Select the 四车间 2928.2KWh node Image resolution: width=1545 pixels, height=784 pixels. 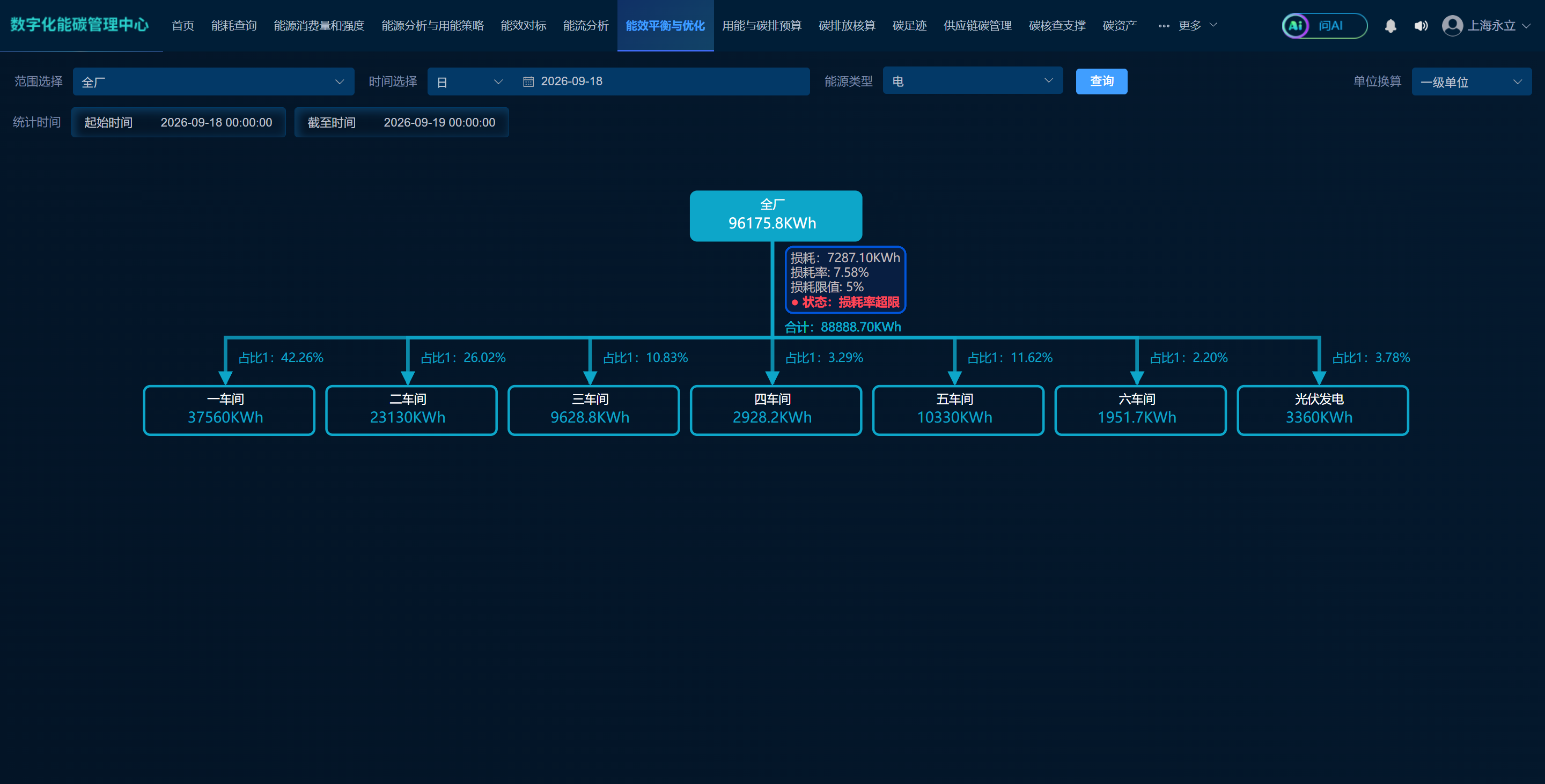click(x=776, y=410)
